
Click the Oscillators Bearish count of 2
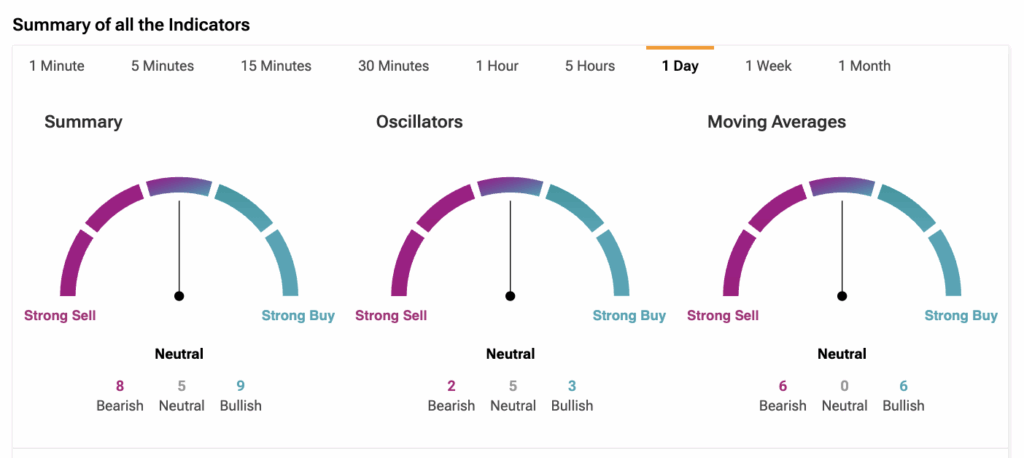(451, 385)
